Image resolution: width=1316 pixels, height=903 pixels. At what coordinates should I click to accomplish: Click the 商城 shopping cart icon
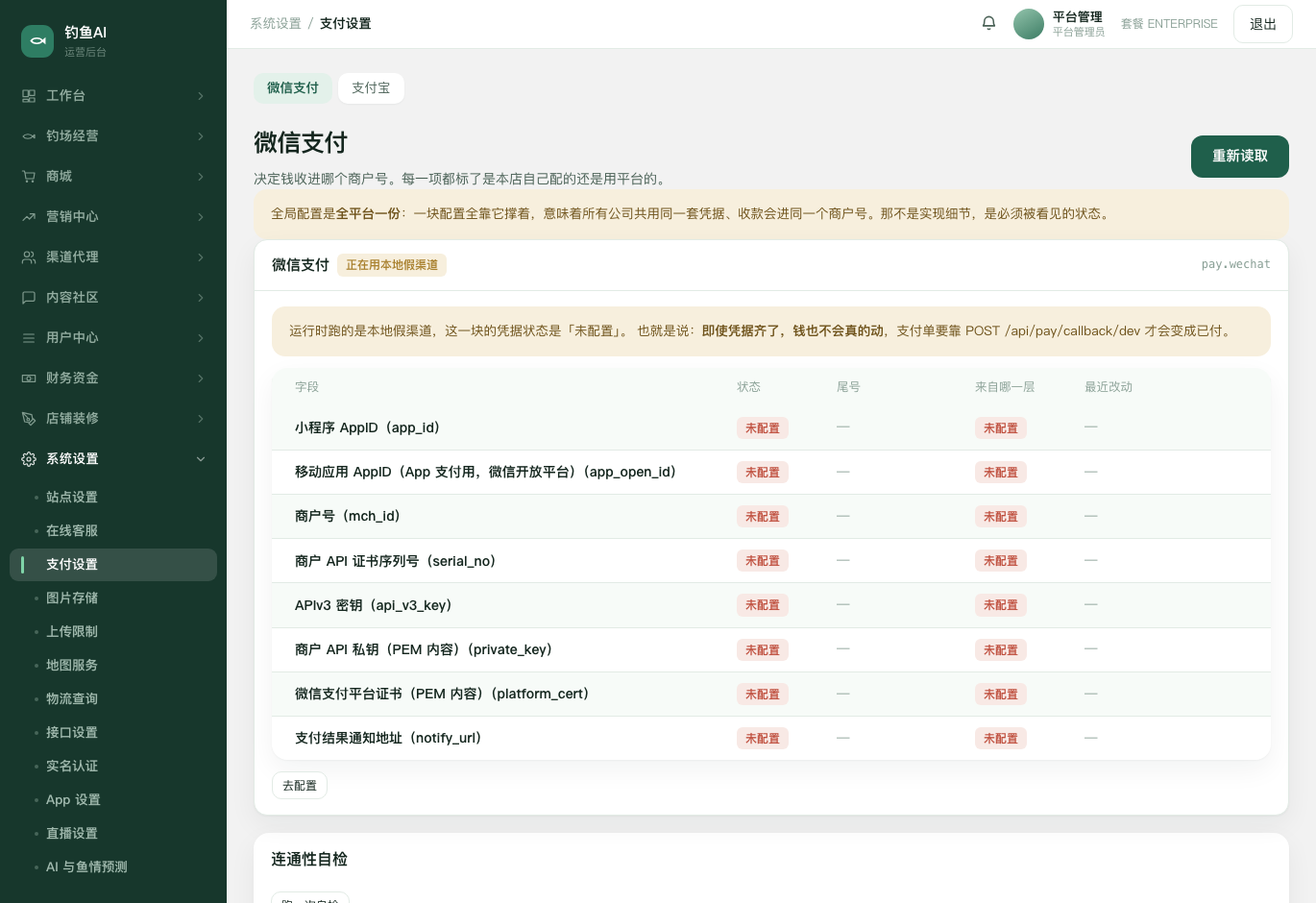click(29, 177)
